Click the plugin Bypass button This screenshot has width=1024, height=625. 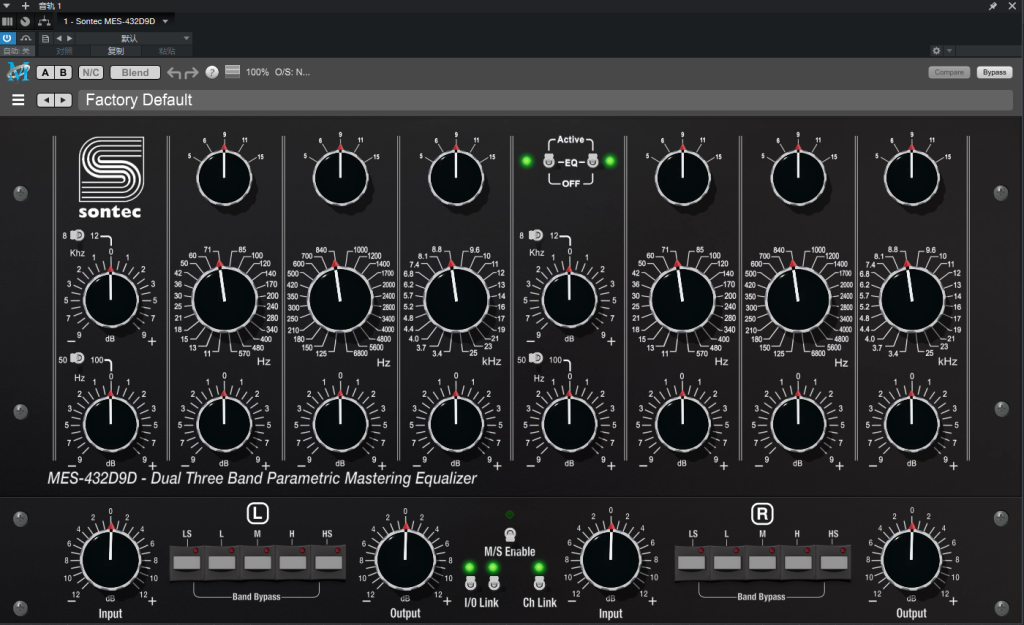994,72
